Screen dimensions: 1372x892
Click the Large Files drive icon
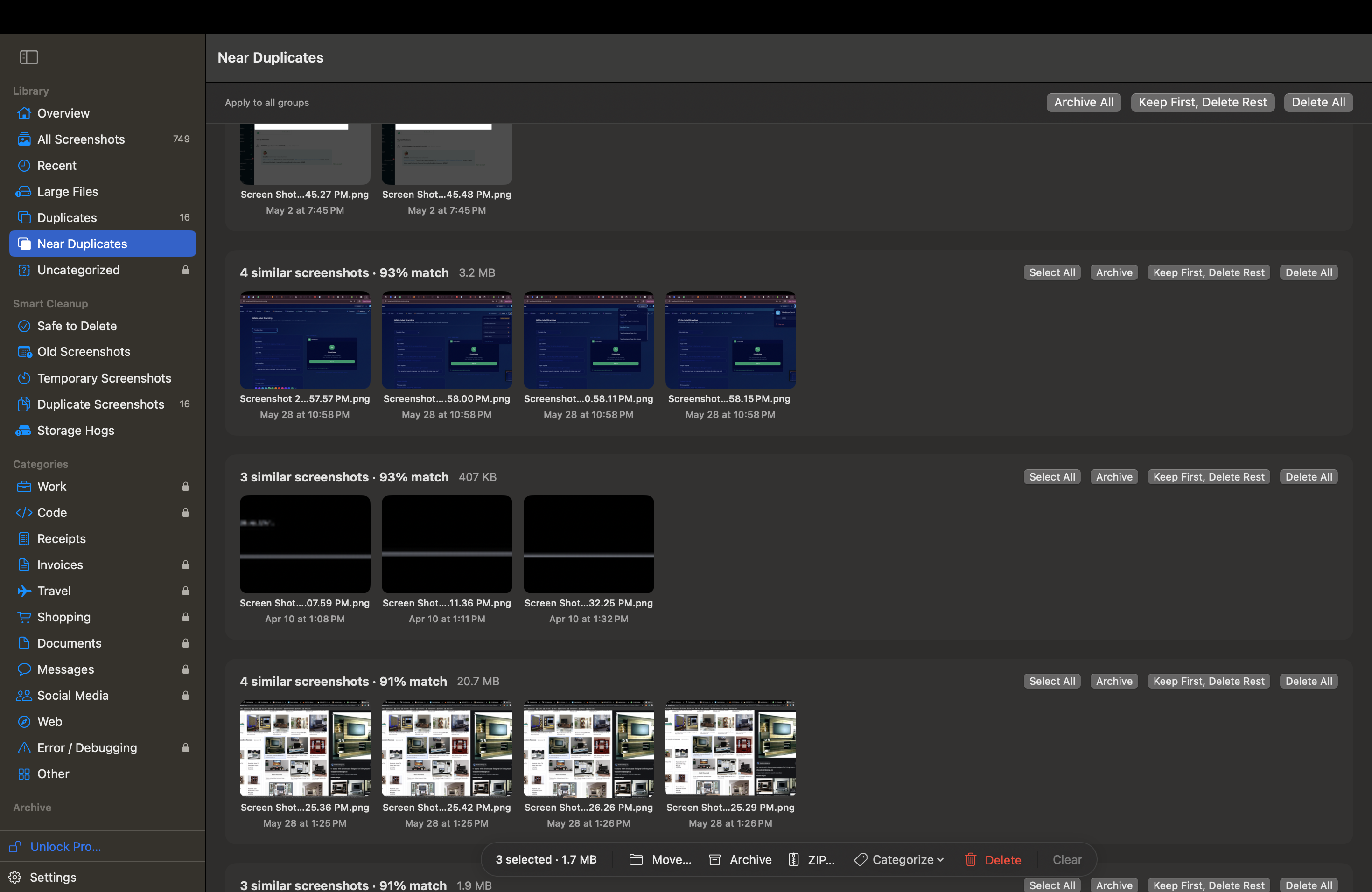[x=24, y=191]
